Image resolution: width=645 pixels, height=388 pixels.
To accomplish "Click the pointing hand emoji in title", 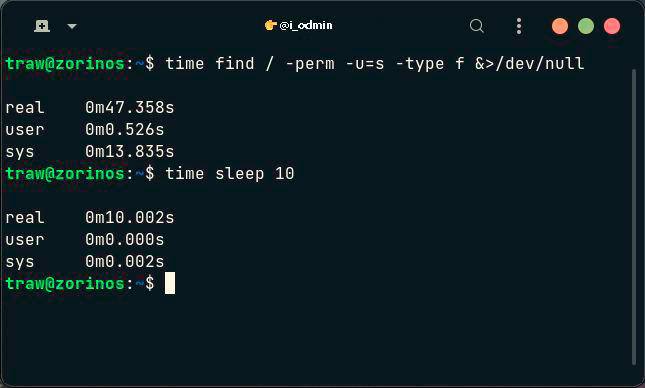I will pyautogui.click(x=270, y=26).
